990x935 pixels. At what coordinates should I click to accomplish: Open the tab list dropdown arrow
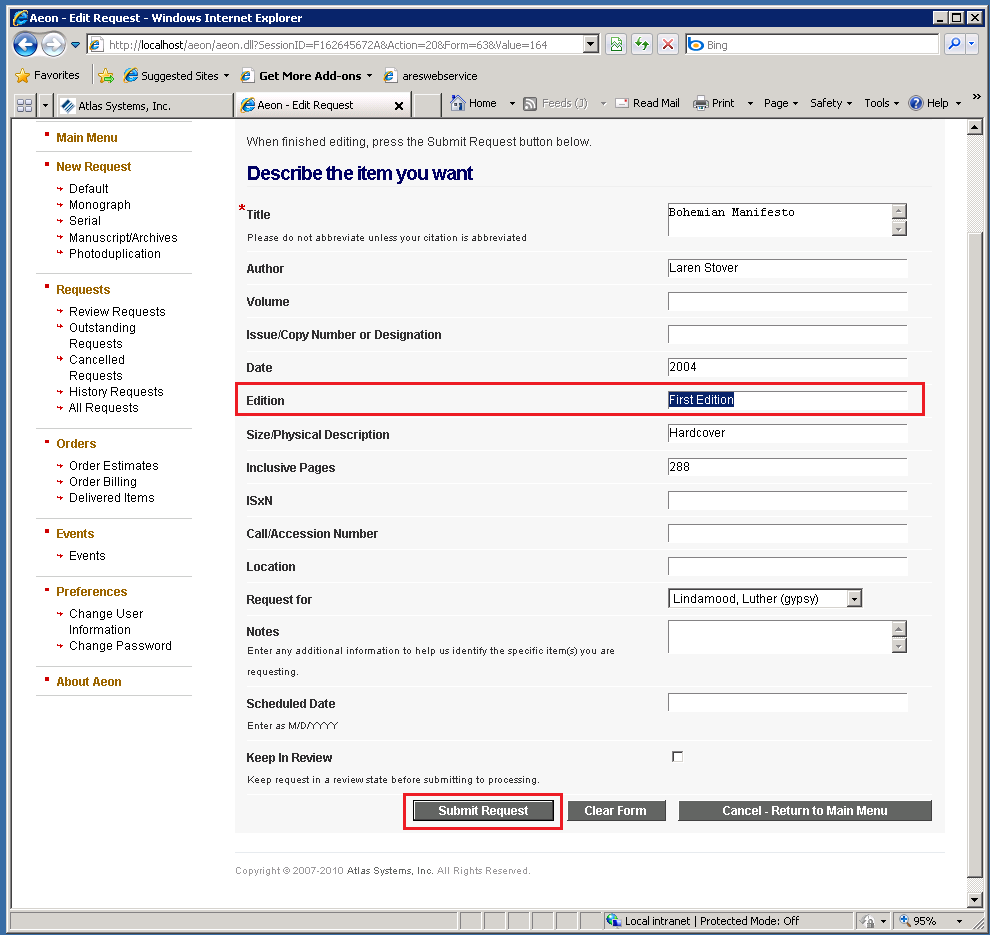coord(45,105)
